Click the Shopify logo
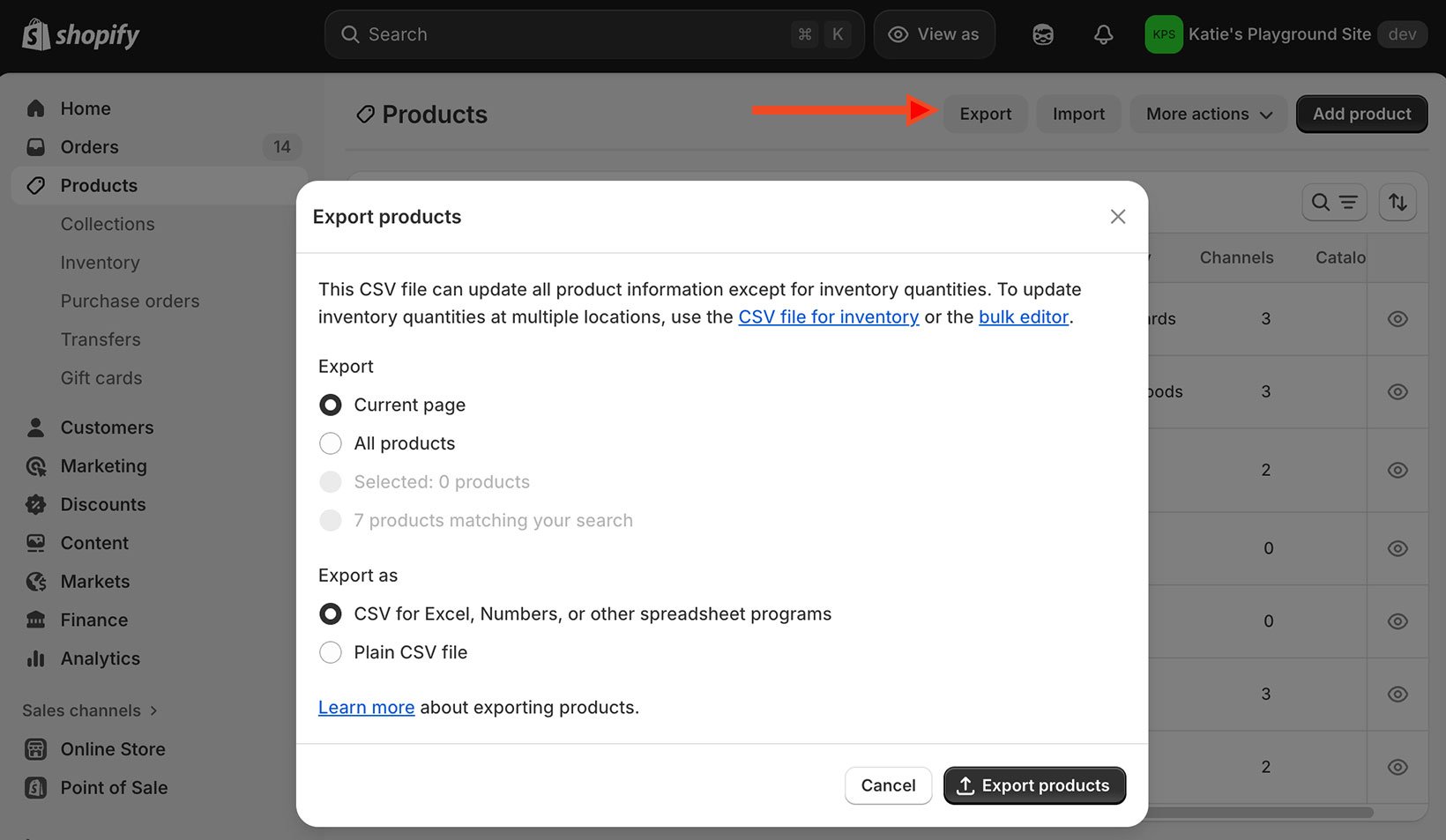 tap(79, 34)
